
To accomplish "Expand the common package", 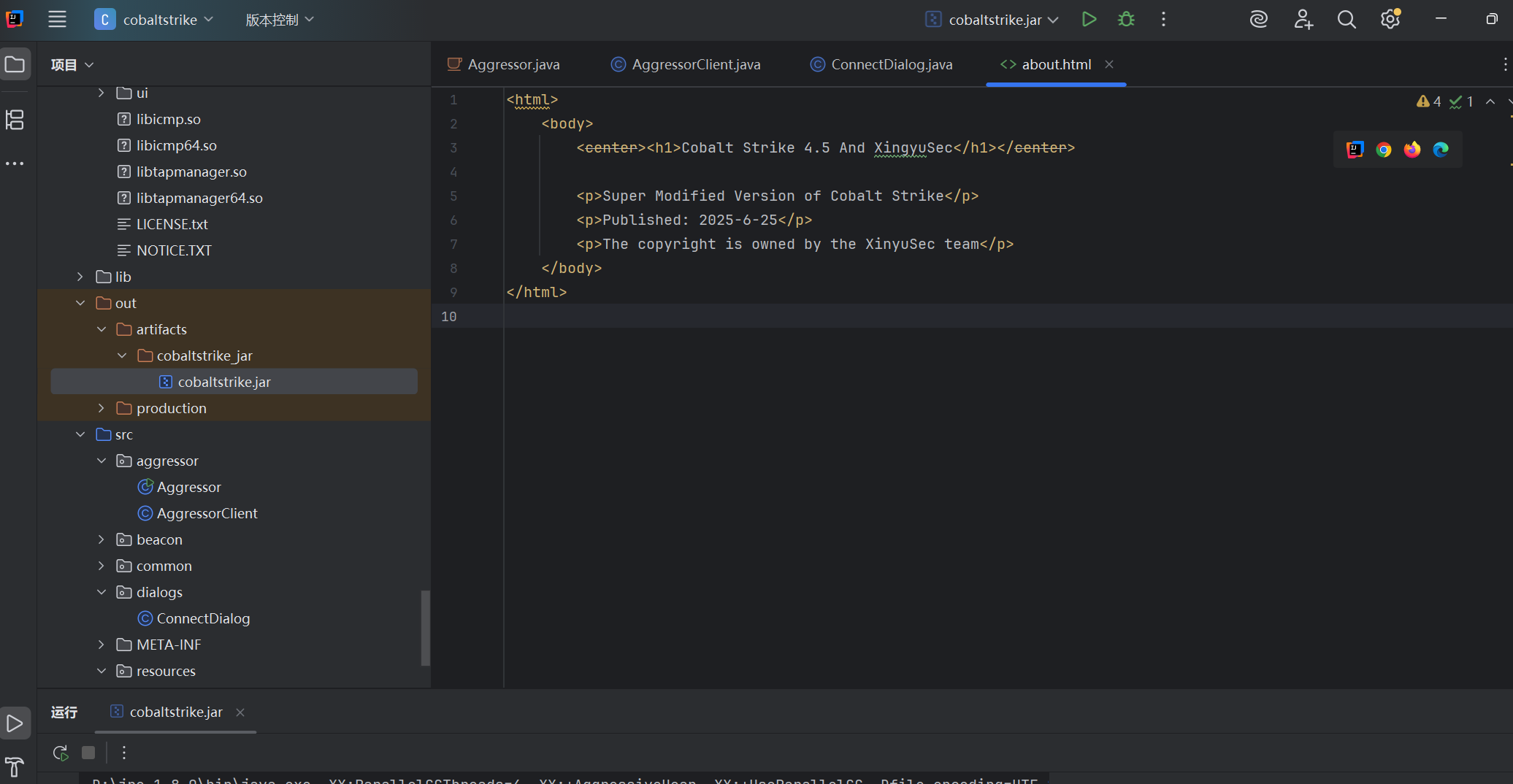I will pyautogui.click(x=101, y=566).
